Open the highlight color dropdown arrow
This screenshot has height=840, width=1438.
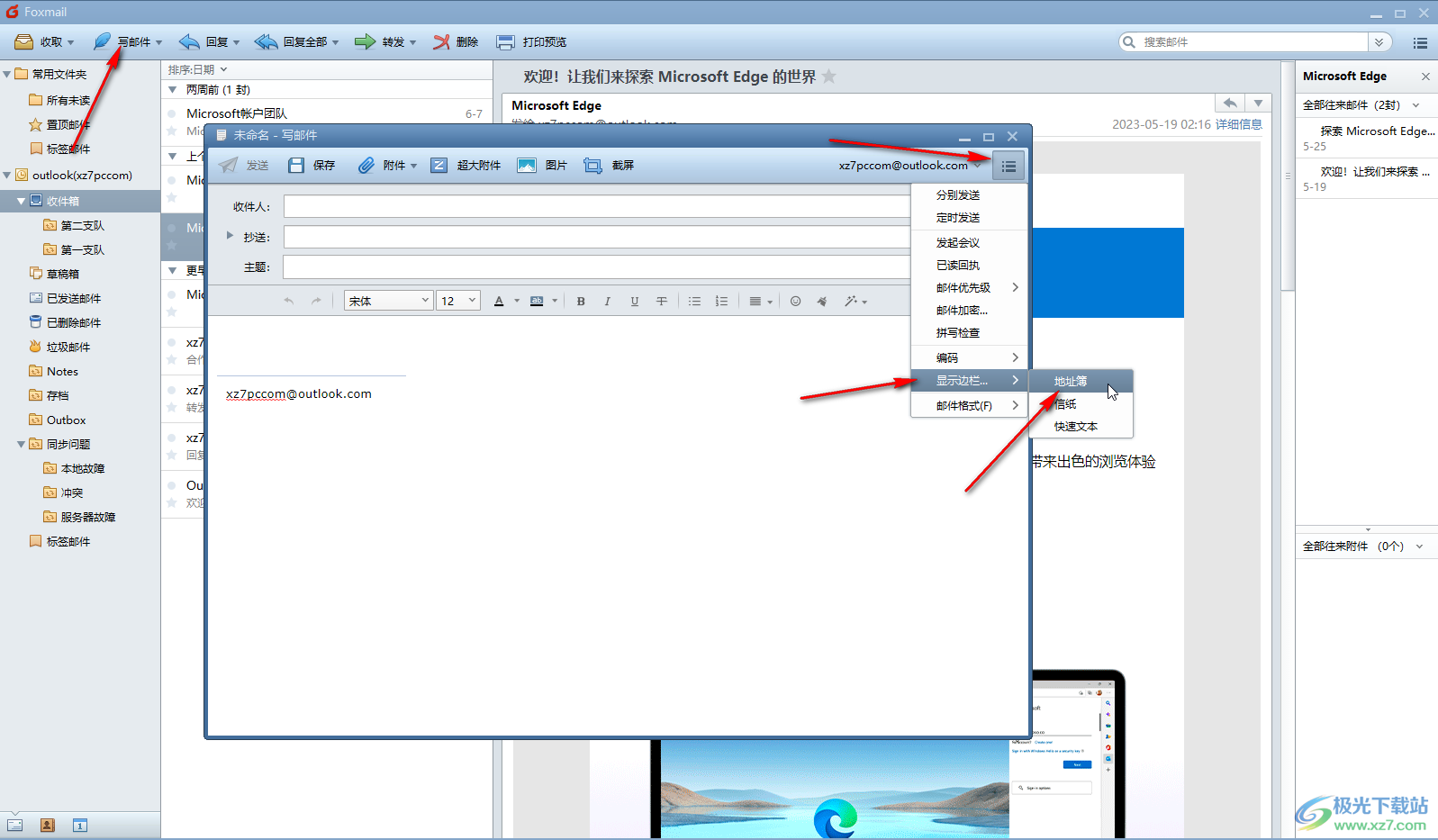(x=555, y=302)
